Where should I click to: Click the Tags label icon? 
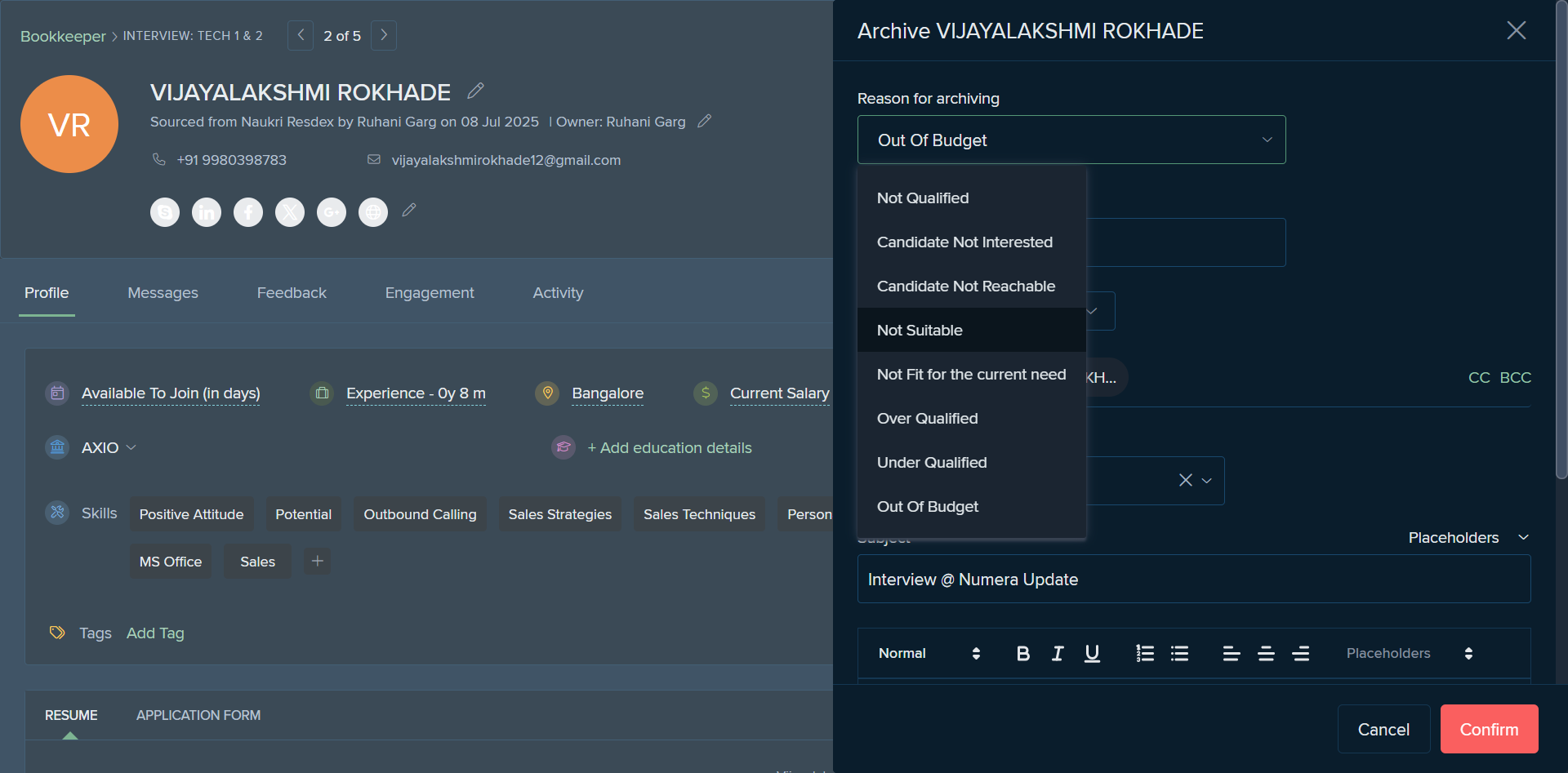click(57, 633)
